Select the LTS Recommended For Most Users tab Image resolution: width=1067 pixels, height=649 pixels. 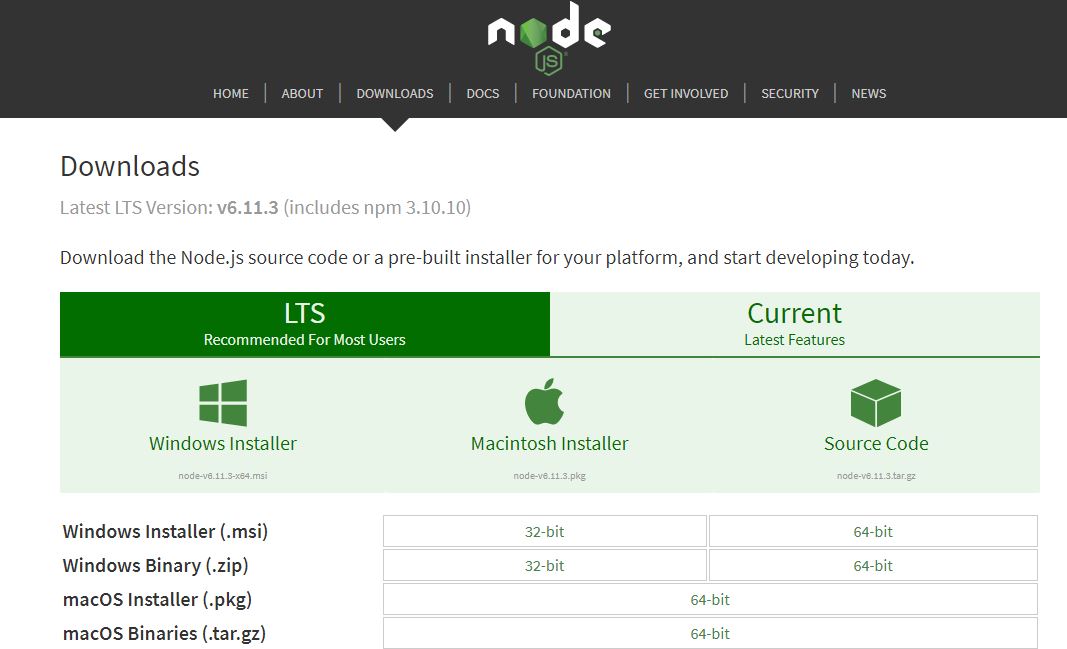305,324
